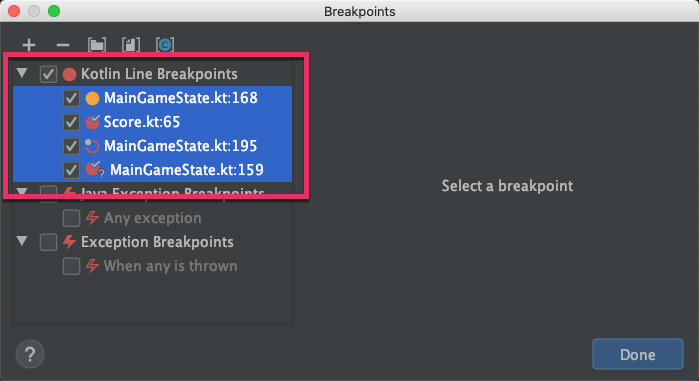
Task: Click the Score.kt:65 breakpoint icon
Action: pyautogui.click(x=92, y=122)
